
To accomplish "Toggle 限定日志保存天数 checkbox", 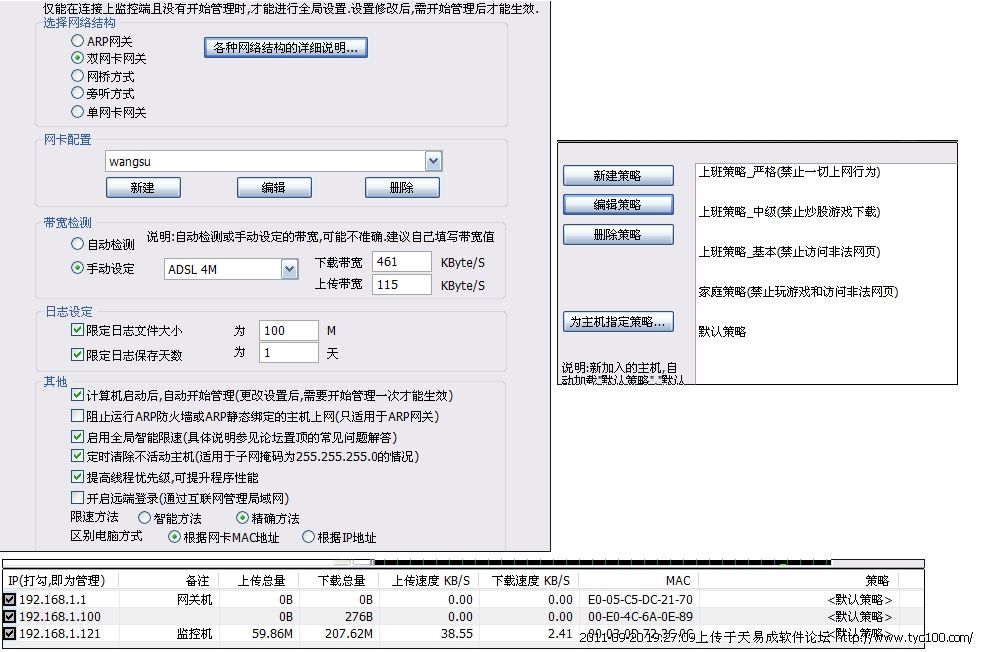I will click(78, 354).
